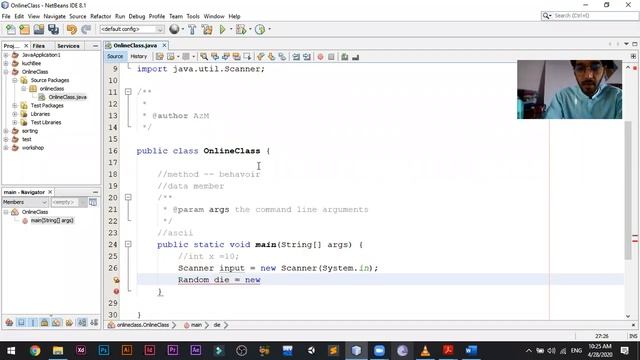Open the default config dropdown

pyautogui.click(x=132, y=29)
